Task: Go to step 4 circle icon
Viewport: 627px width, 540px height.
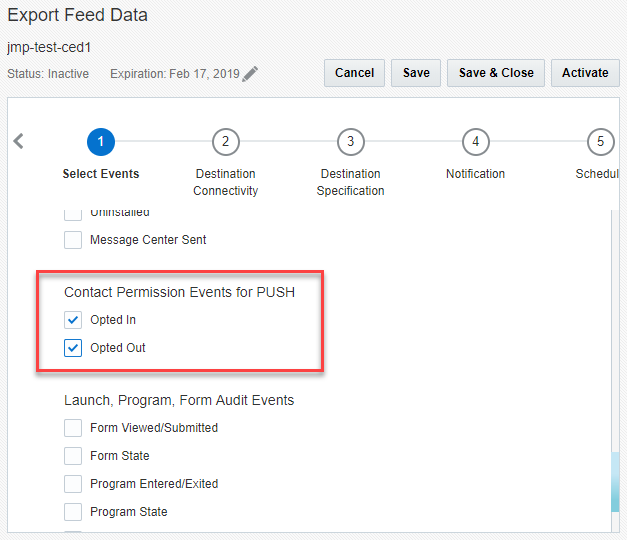Action: coord(475,142)
